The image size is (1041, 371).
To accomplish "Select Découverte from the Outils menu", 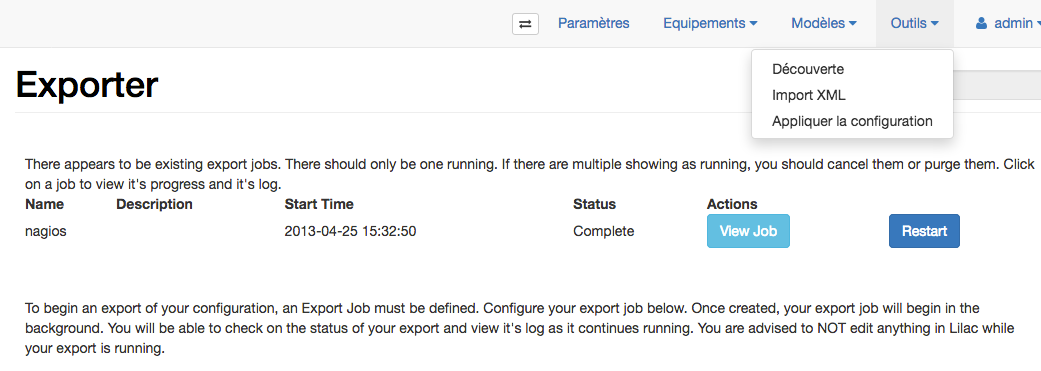I will pos(808,69).
